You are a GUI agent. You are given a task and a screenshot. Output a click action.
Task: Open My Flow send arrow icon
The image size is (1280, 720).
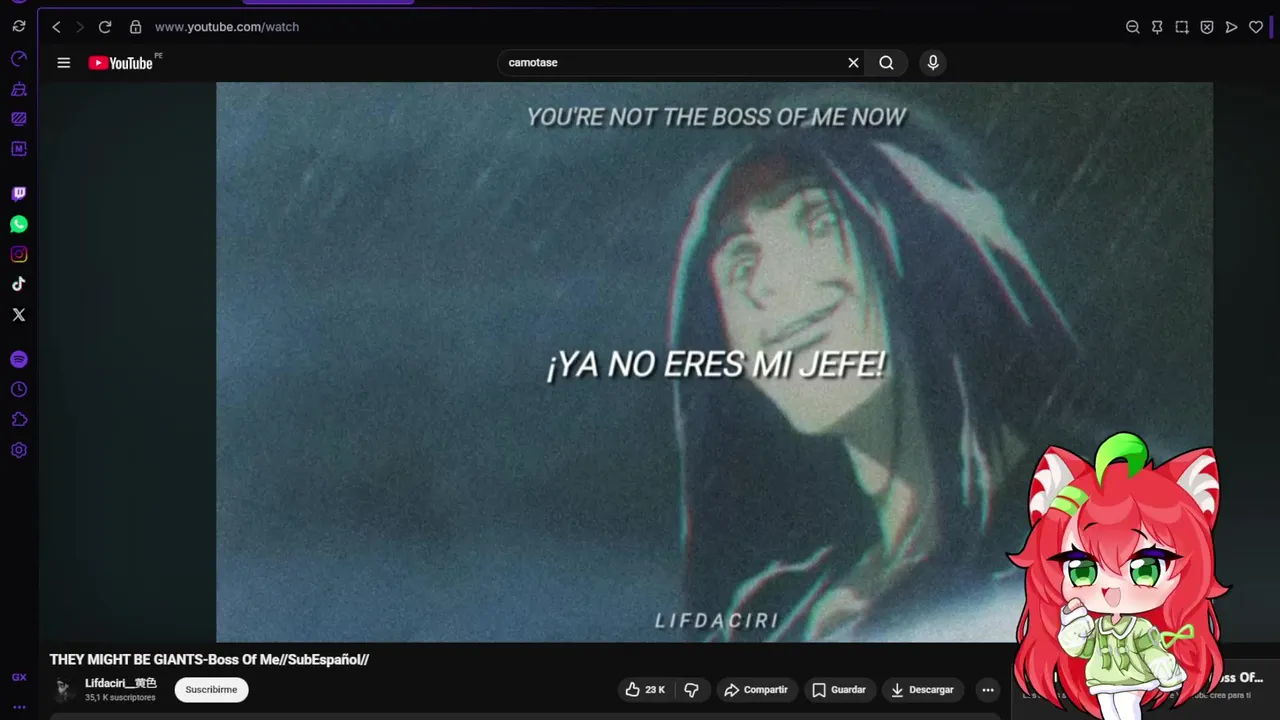[1231, 27]
